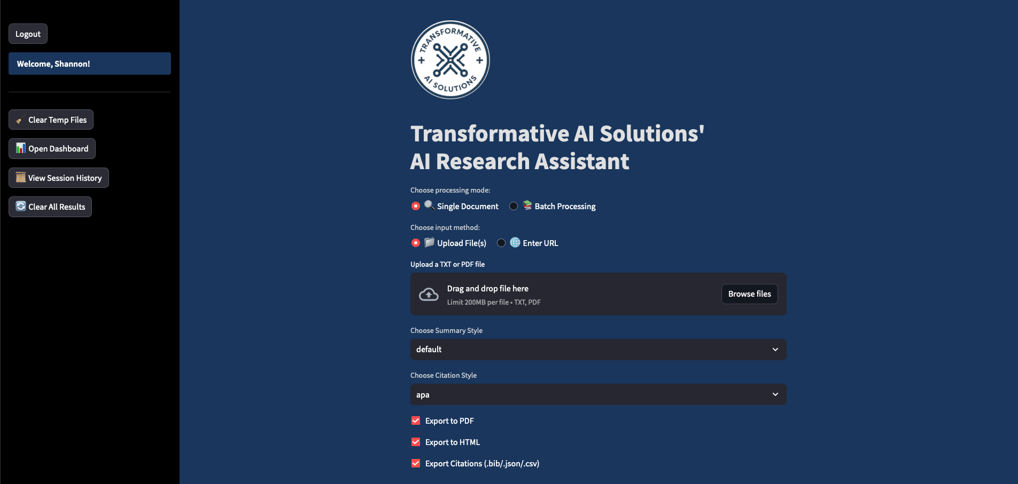This screenshot has width=1018, height=484.
Task: Click the Clear All Results button
Action: pyautogui.click(x=50, y=207)
